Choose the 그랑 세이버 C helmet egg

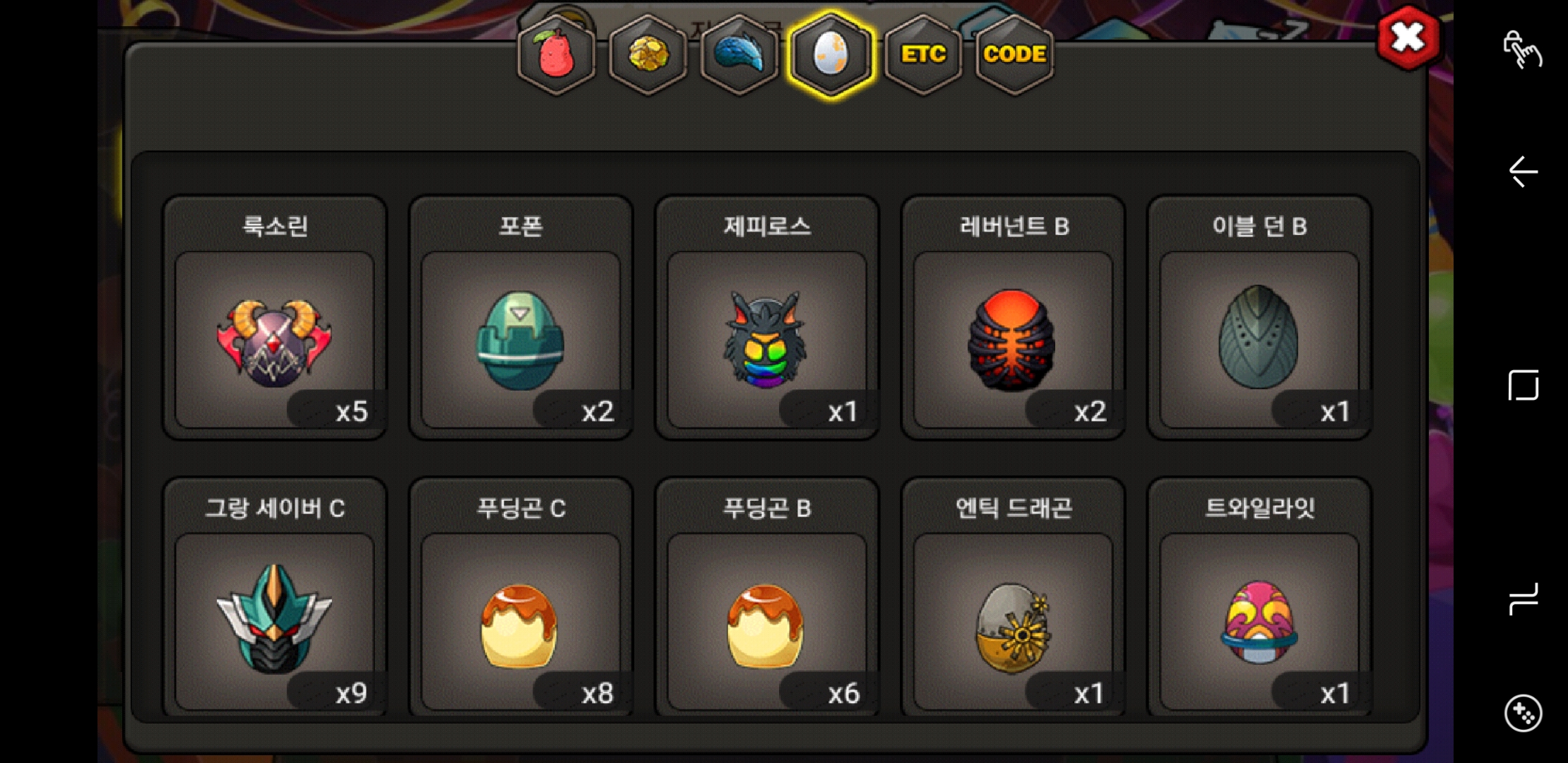pos(275,598)
